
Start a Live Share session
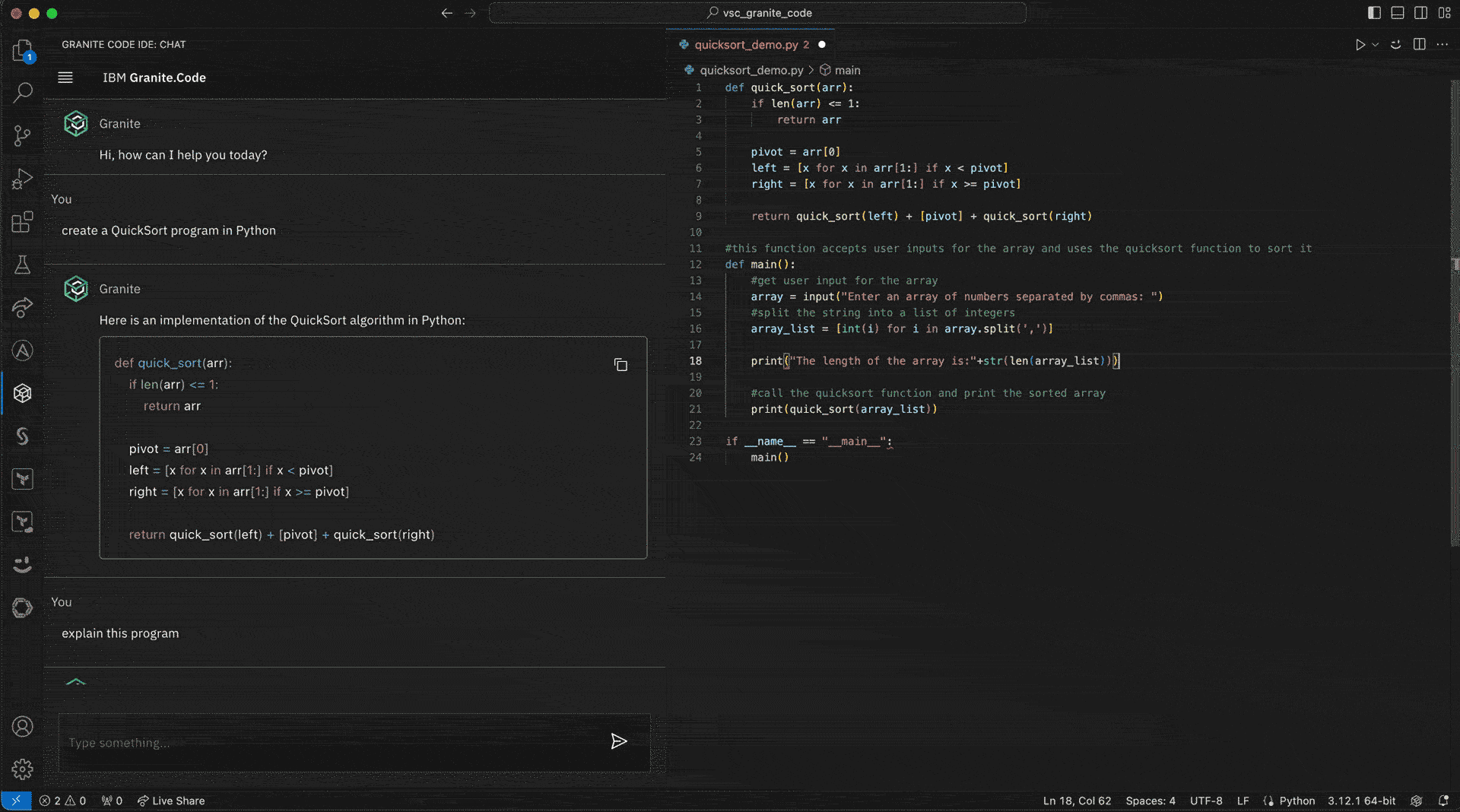pos(171,801)
